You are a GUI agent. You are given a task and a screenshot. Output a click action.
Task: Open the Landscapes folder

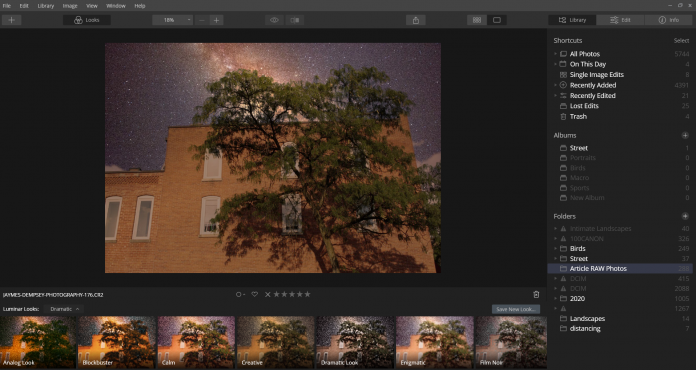tap(587, 319)
